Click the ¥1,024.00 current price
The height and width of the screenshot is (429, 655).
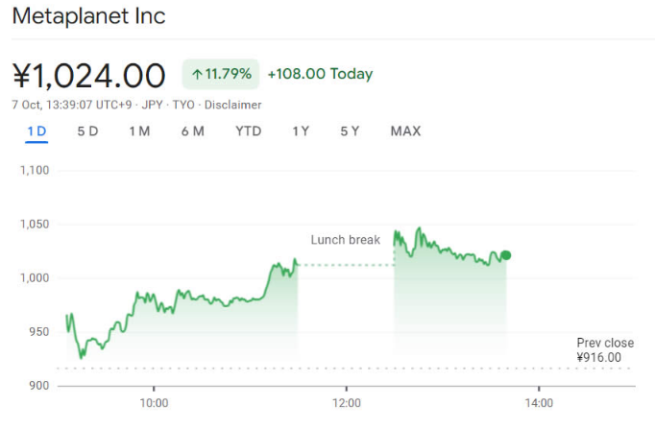pos(89,75)
